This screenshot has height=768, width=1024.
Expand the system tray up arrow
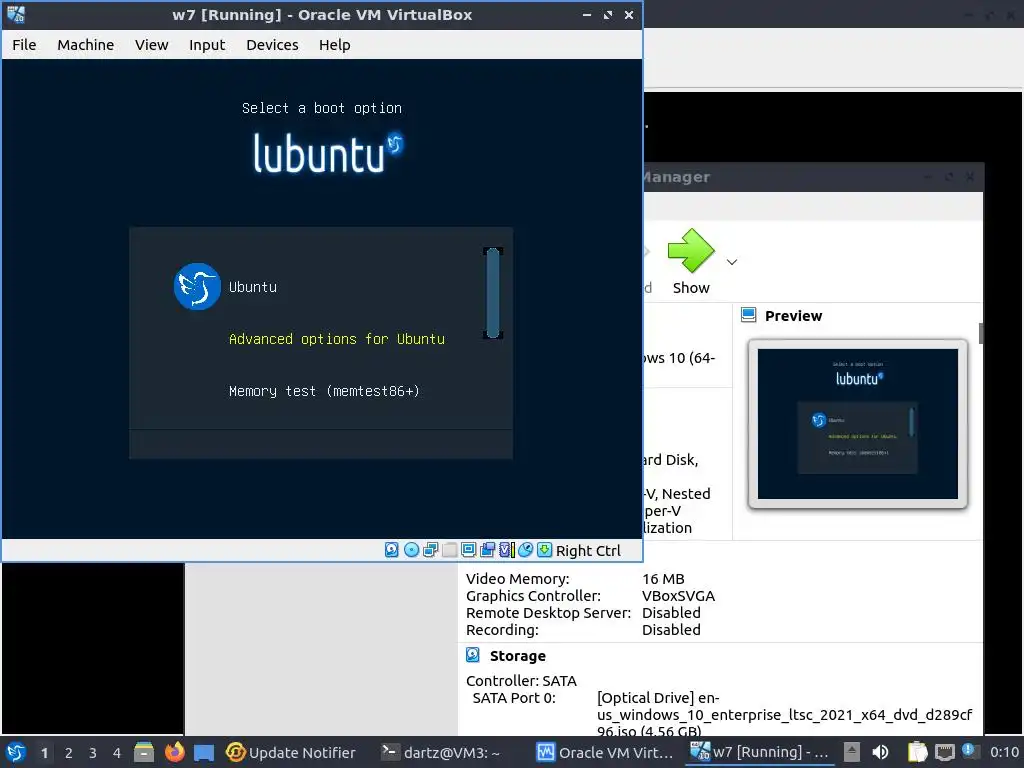tap(852, 752)
